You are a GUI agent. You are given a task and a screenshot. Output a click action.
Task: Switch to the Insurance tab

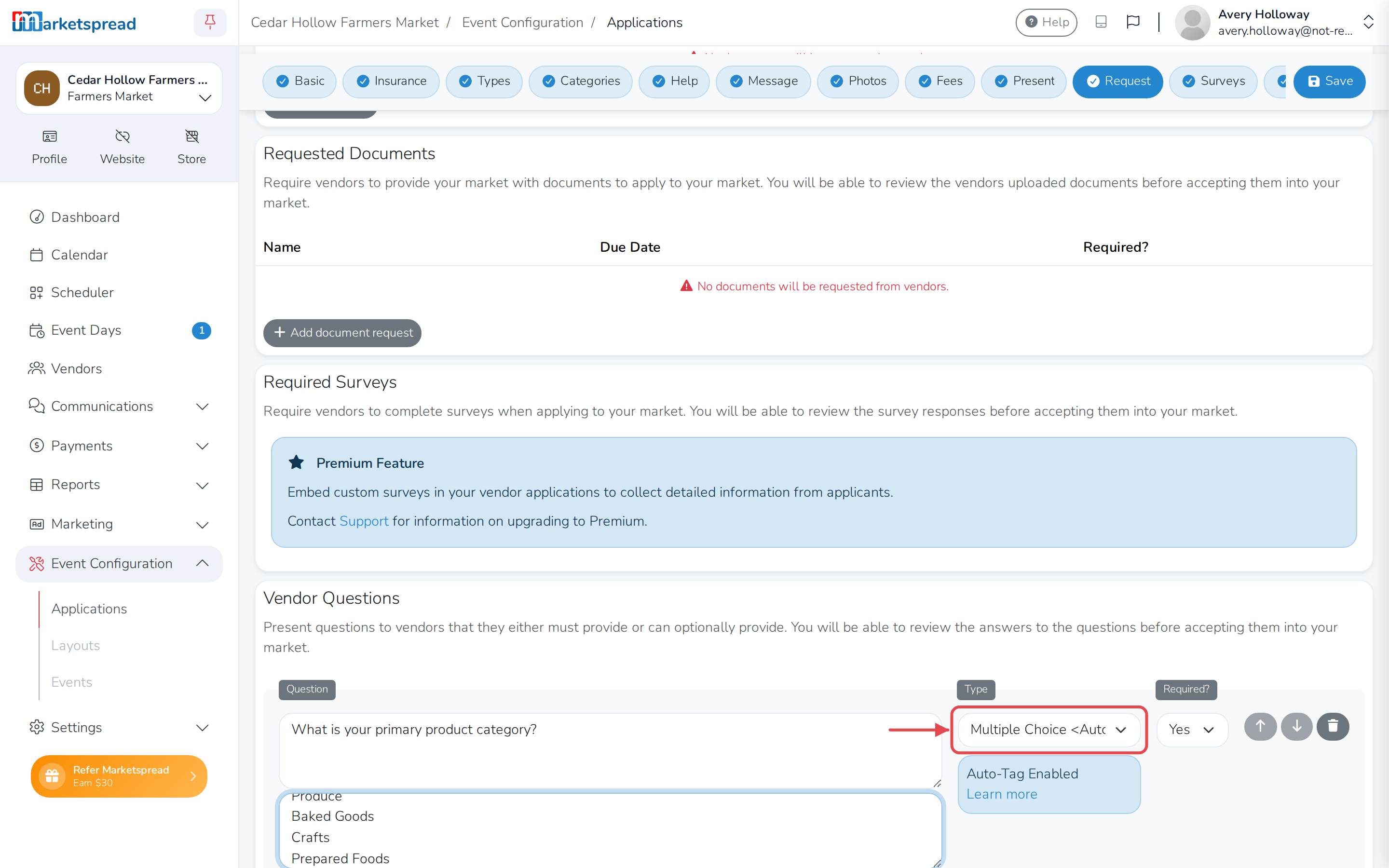coord(391,81)
